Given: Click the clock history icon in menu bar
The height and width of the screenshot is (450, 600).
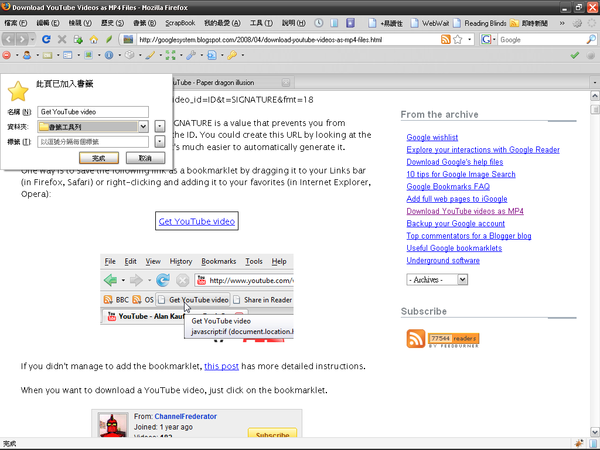Looking at the screenshot, I should 318,23.
